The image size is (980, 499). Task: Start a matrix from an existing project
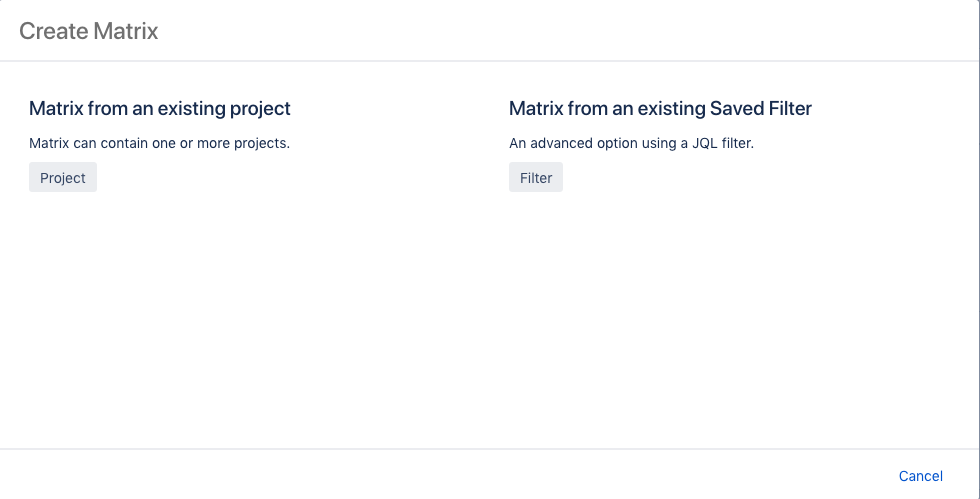point(63,178)
